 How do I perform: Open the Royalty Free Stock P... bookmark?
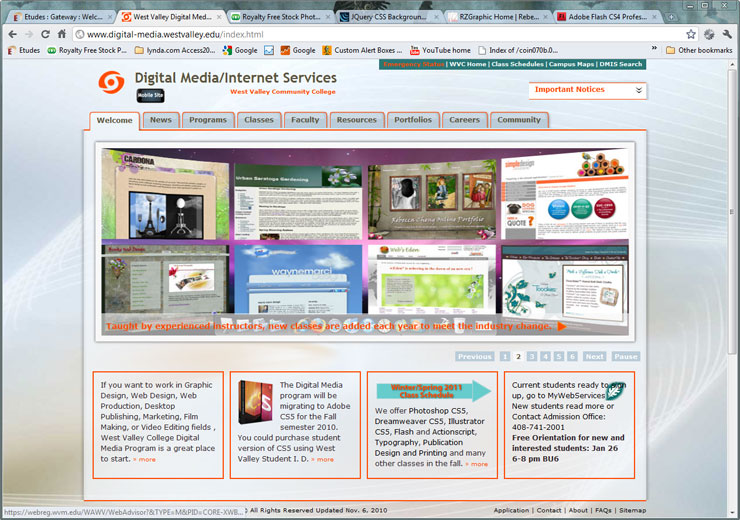tap(87, 50)
